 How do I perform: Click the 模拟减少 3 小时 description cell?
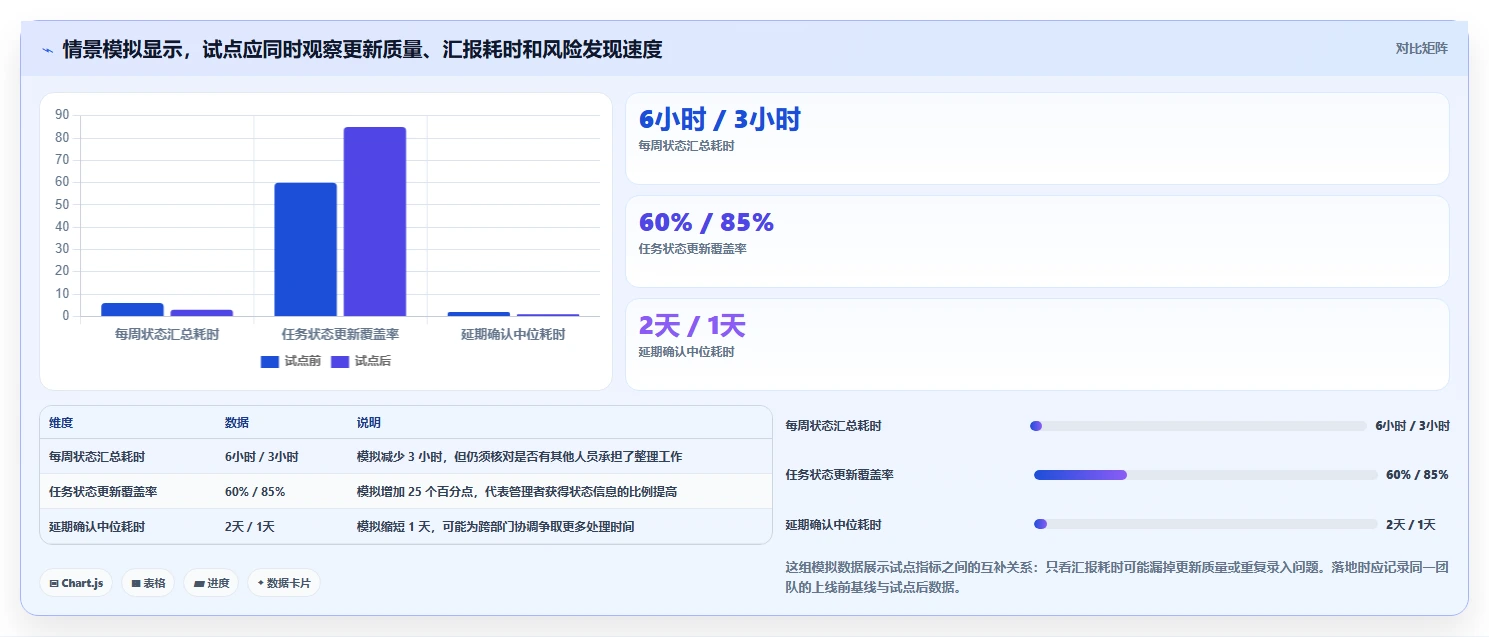point(519,456)
